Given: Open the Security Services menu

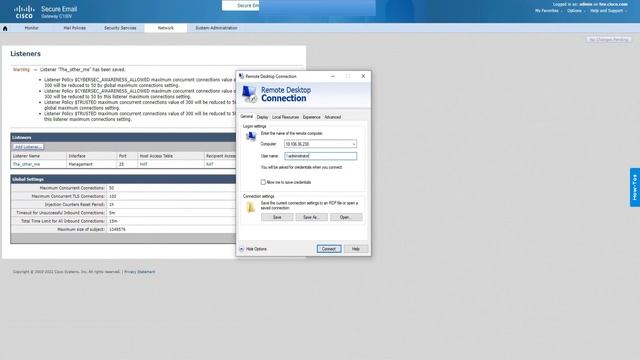Looking at the screenshot, I should (120, 28).
